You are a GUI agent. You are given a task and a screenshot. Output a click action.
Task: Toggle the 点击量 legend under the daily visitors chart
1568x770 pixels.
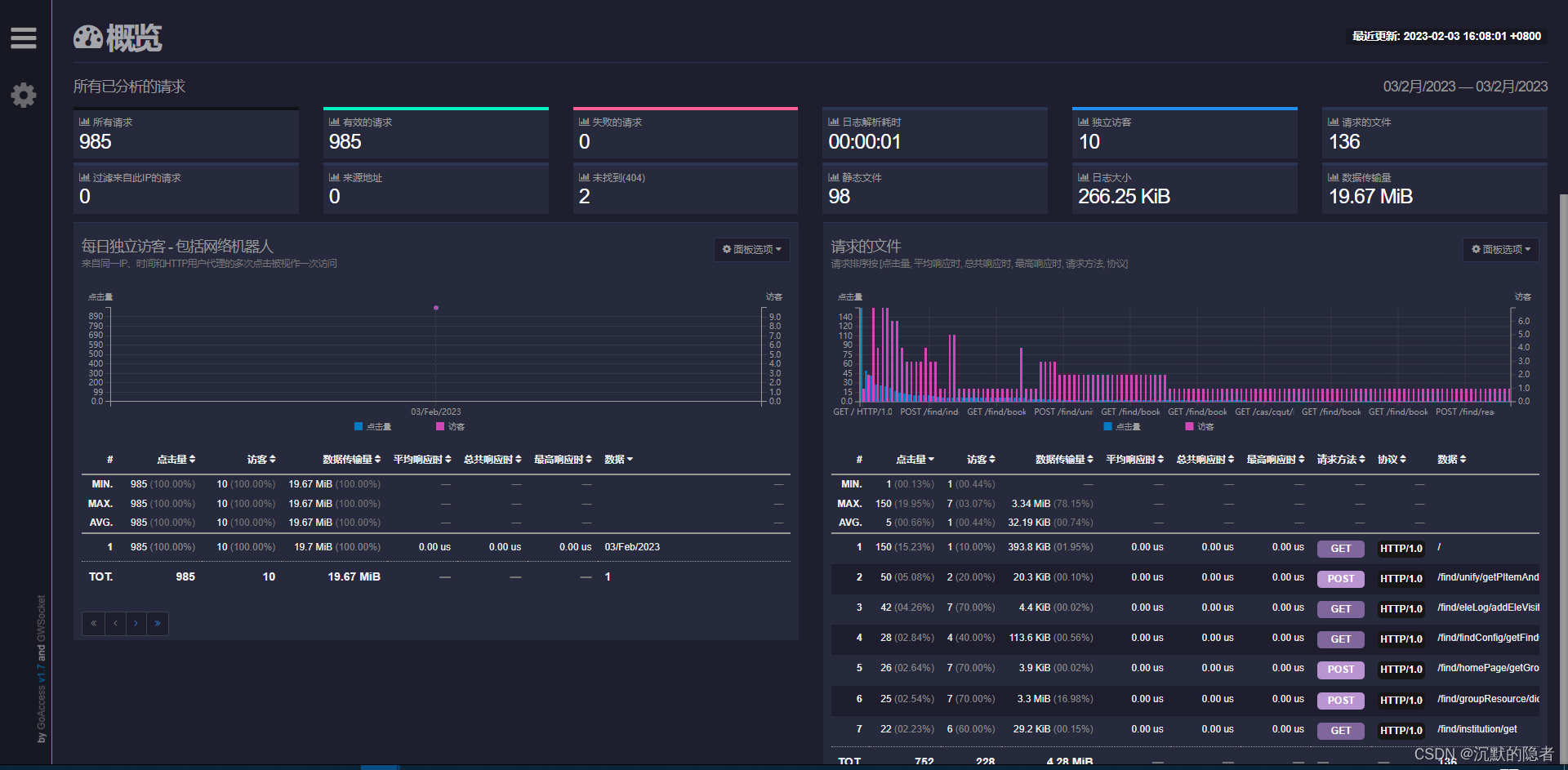pos(374,426)
